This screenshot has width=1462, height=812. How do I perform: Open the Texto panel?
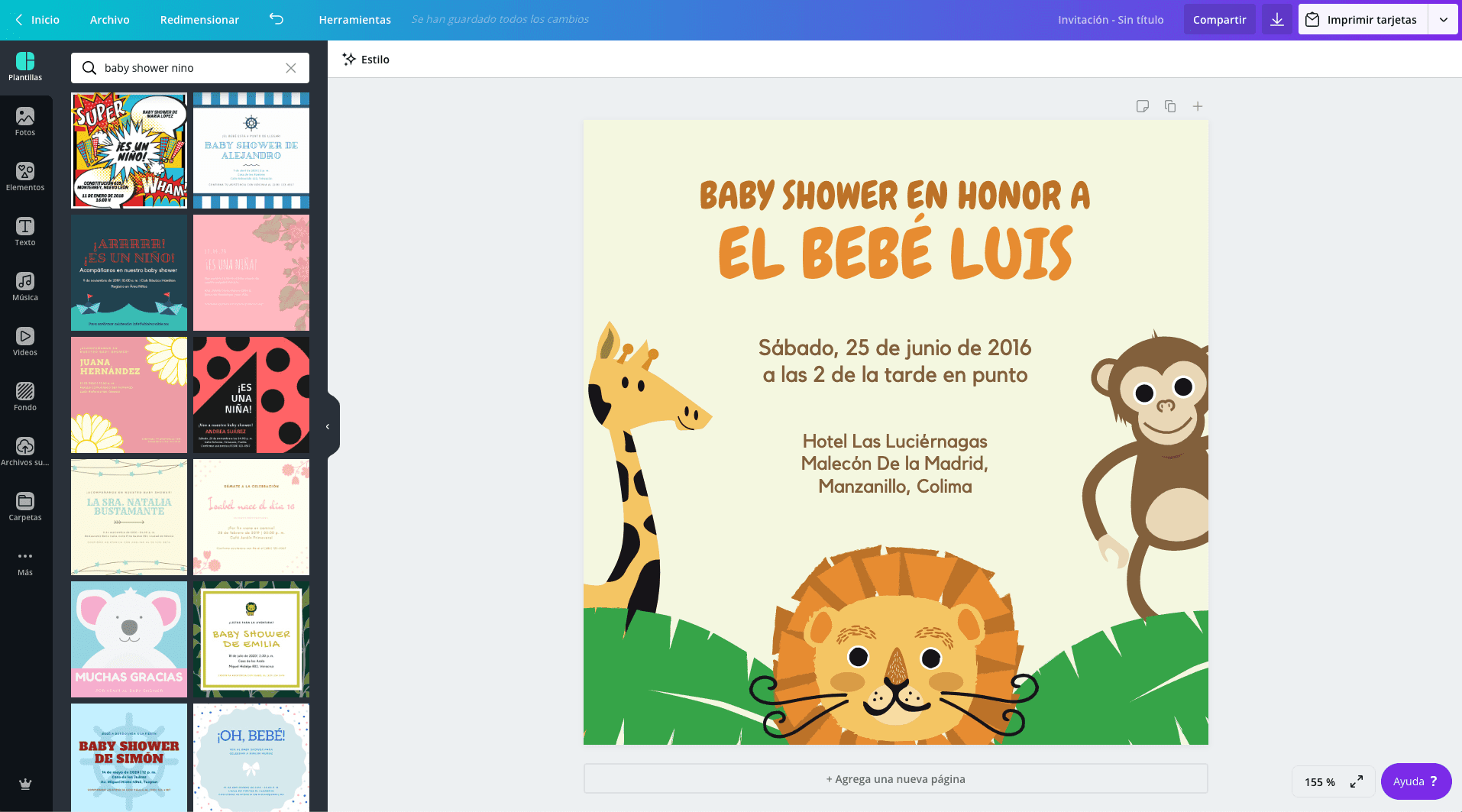coord(25,231)
